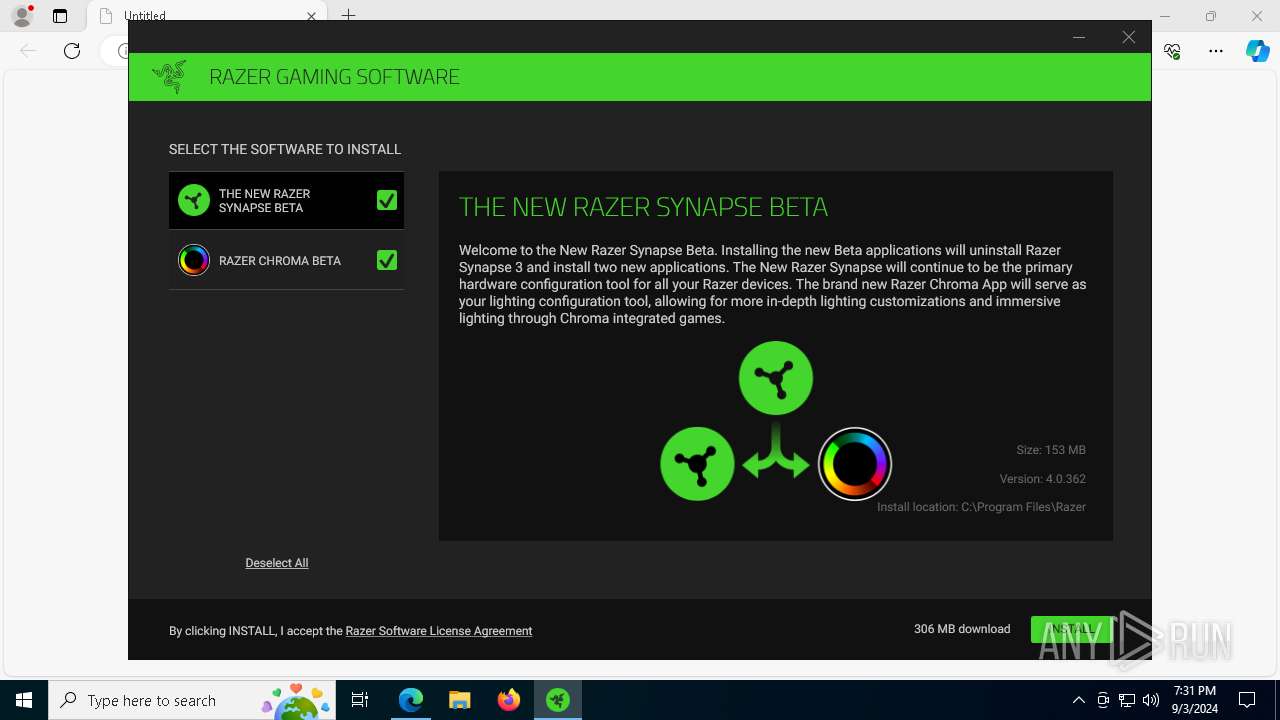This screenshot has height=720, width=1280.
Task: Open Firefox from taskbar
Action: 509,700
